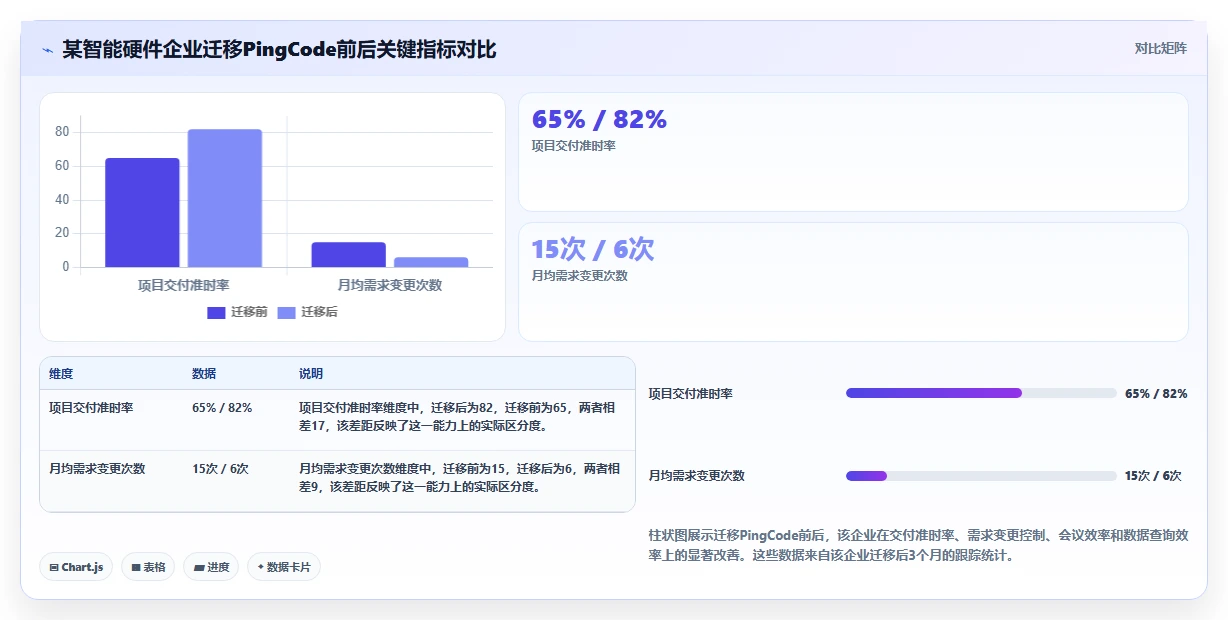Toggle the 迁移前 legend entry in the chart
Image resolution: width=1228 pixels, height=620 pixels.
click(x=237, y=312)
